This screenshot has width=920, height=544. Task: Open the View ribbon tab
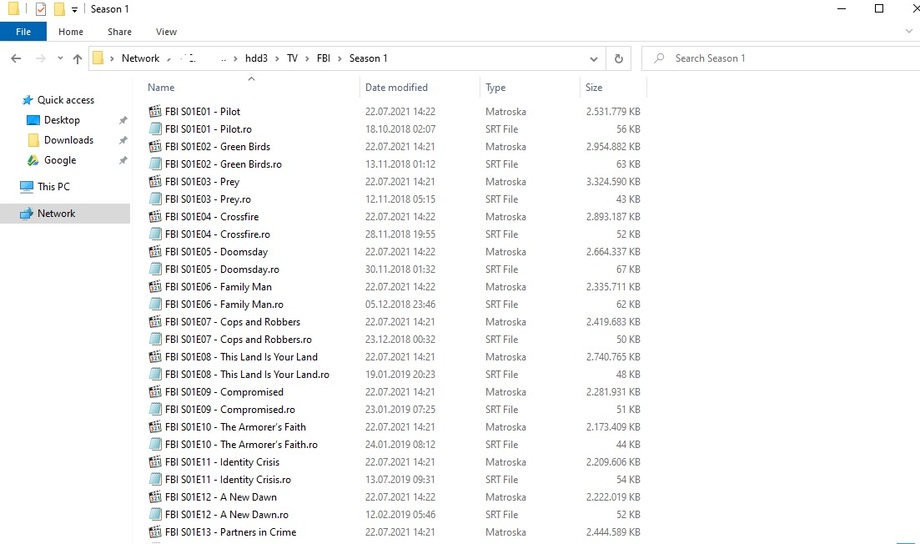click(x=166, y=32)
